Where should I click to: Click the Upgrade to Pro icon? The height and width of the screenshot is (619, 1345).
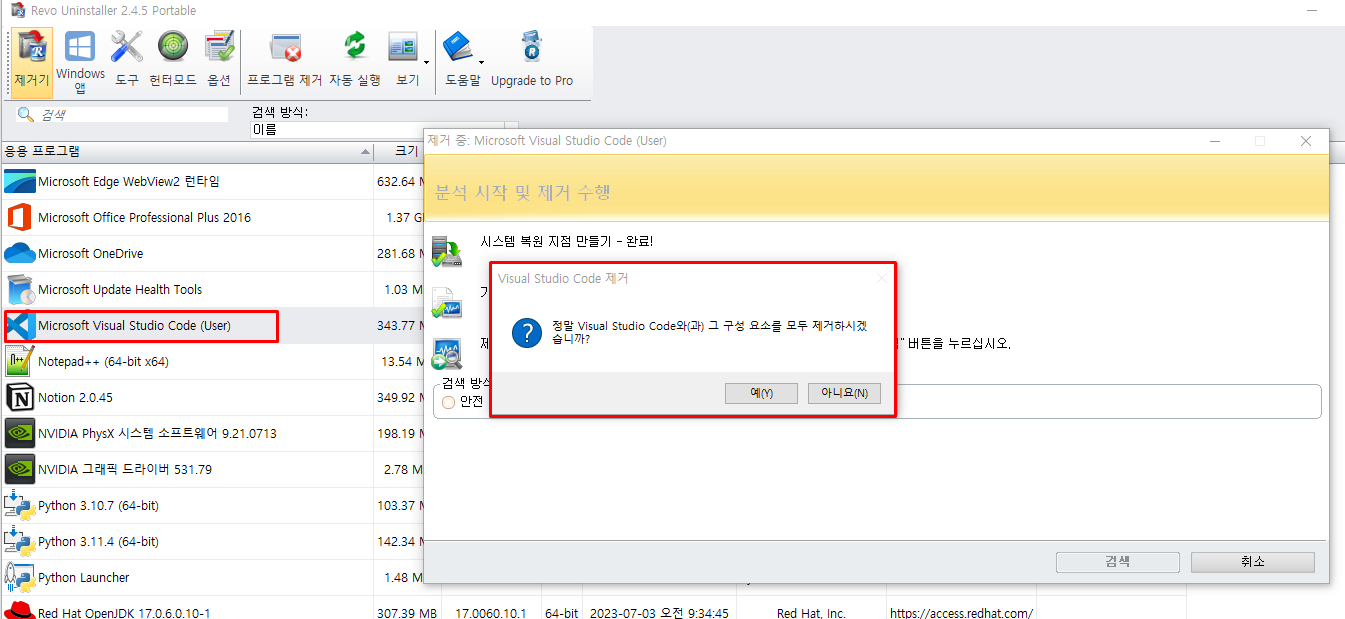tap(532, 61)
